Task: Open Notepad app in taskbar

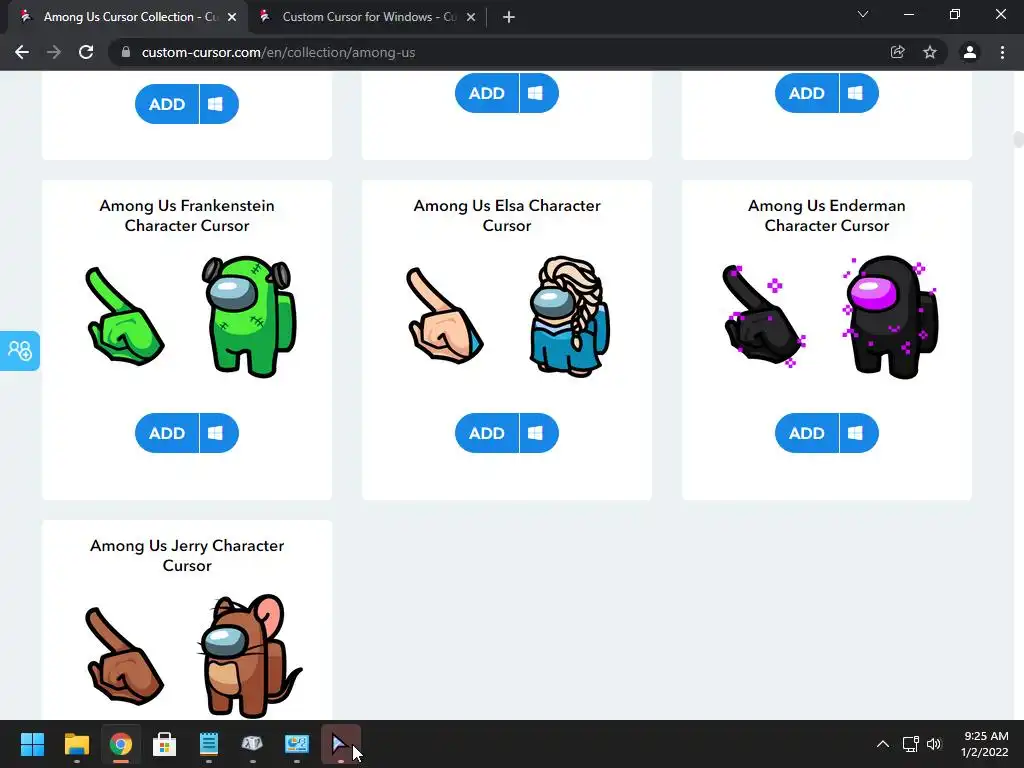Action: pyautogui.click(x=208, y=744)
